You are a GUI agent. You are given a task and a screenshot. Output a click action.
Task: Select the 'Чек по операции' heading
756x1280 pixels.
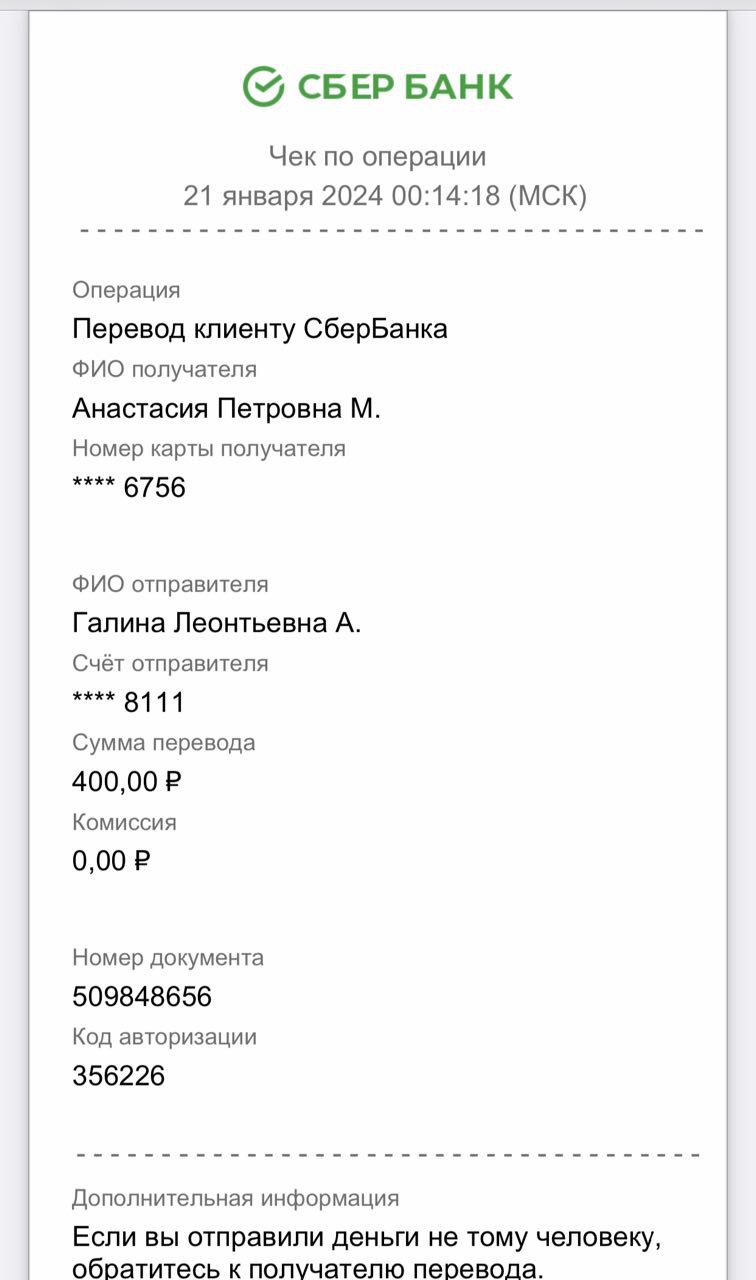click(377, 156)
